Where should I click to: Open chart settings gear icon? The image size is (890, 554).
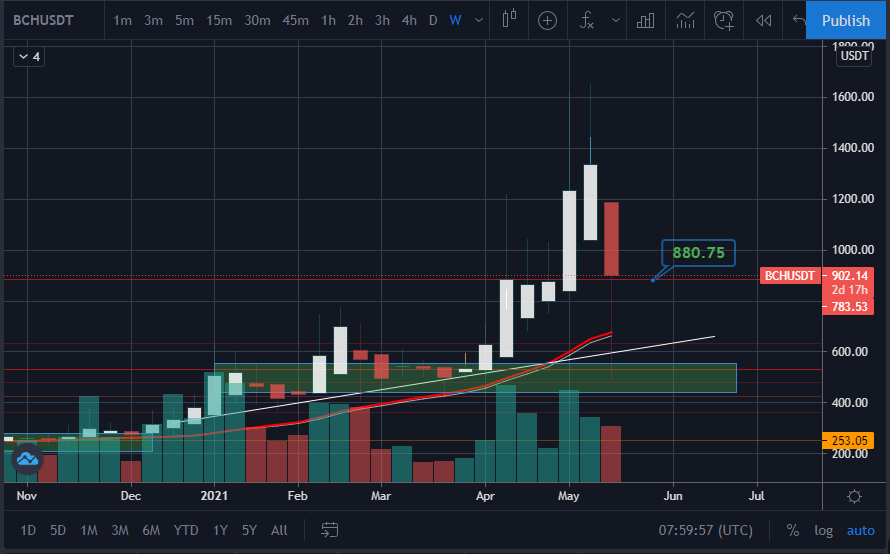pyautogui.click(x=854, y=497)
